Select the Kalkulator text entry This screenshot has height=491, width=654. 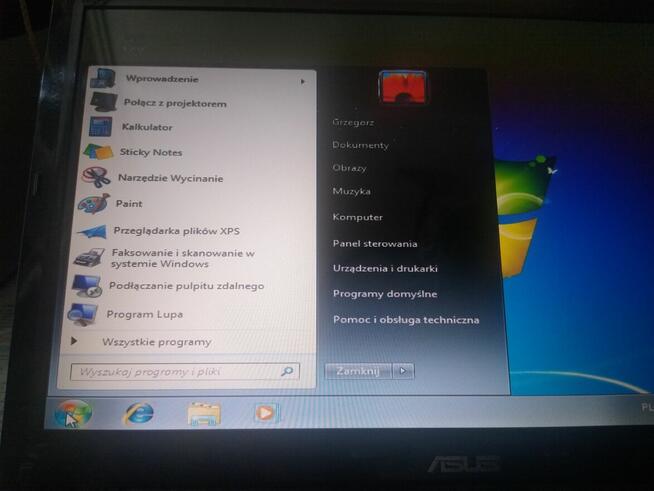pyautogui.click(x=147, y=127)
